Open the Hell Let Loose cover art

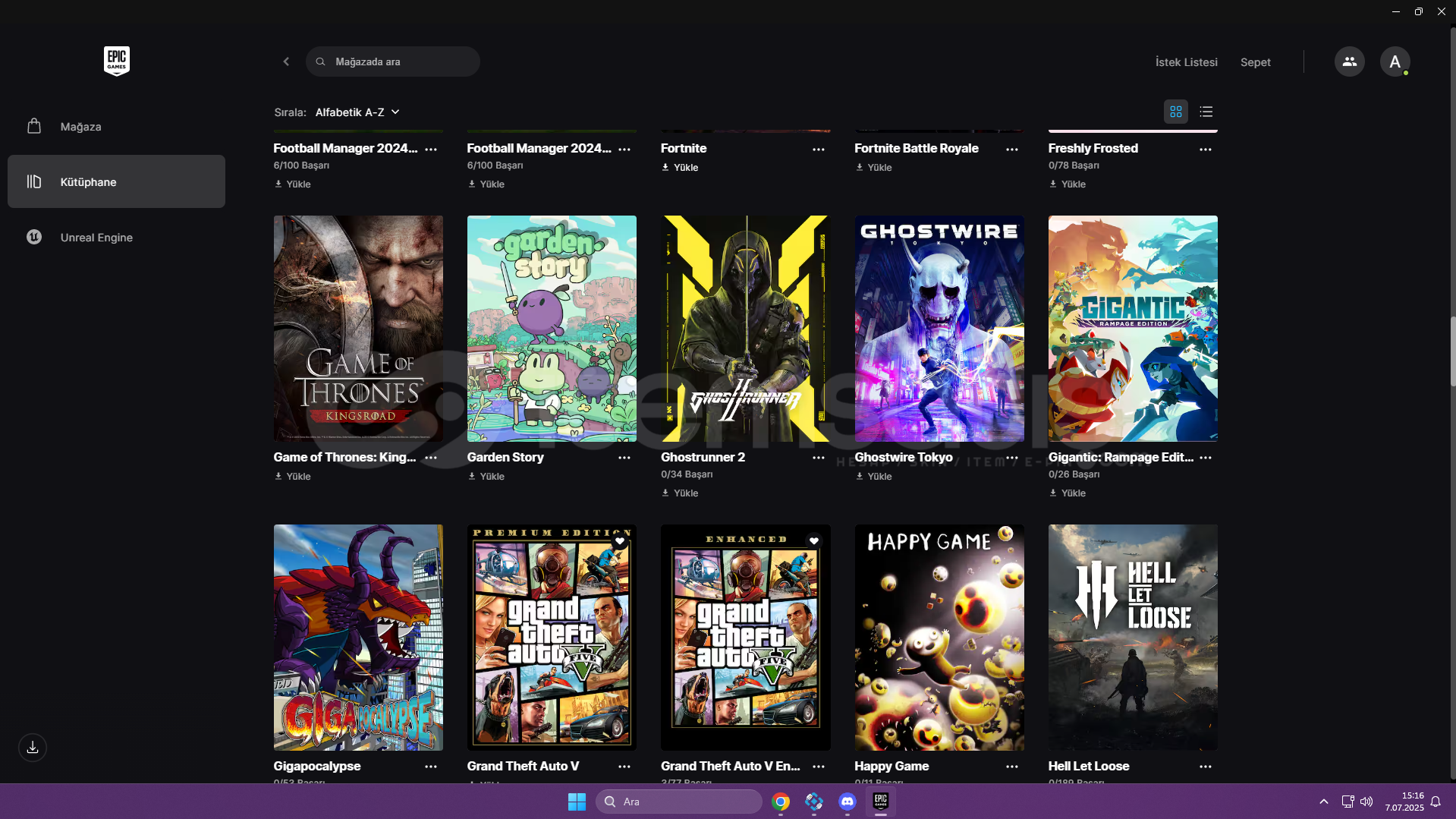[1133, 638]
